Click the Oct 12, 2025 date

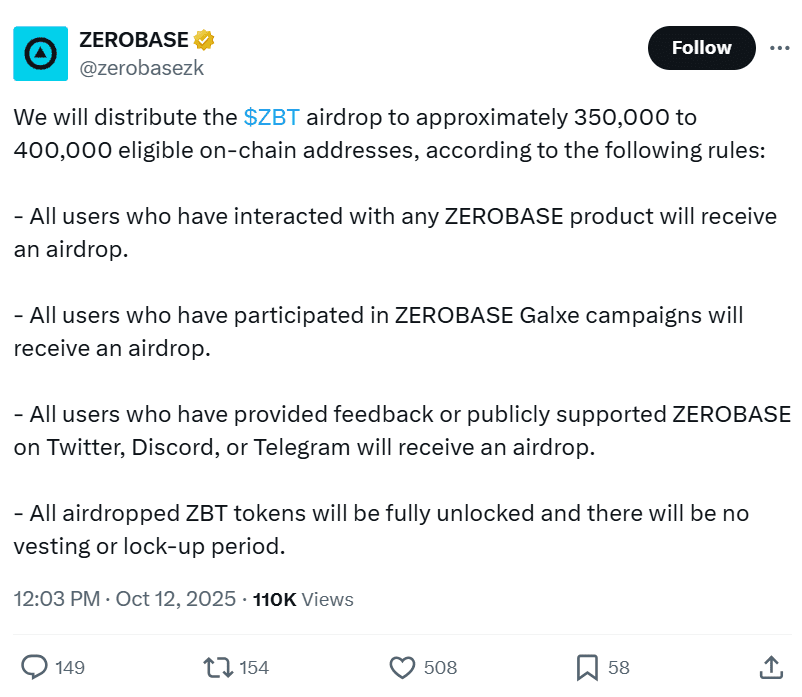click(175, 600)
